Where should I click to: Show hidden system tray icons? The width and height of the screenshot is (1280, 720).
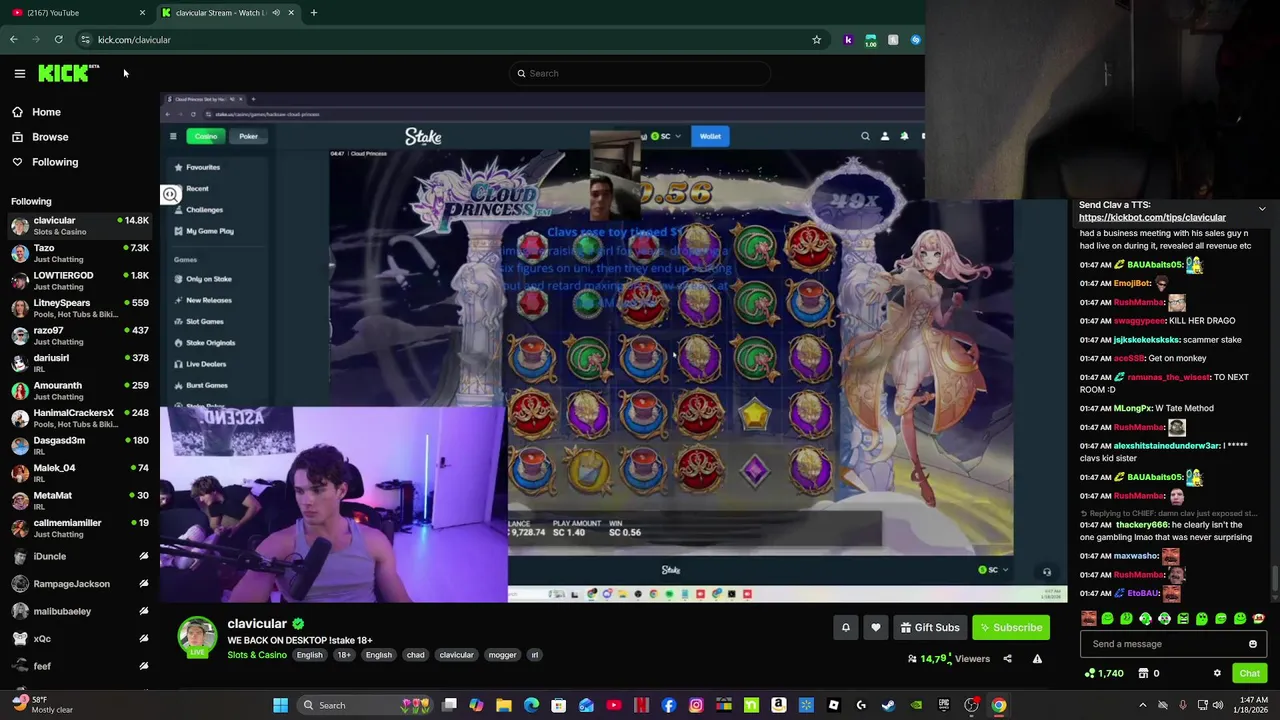pos(1143,705)
